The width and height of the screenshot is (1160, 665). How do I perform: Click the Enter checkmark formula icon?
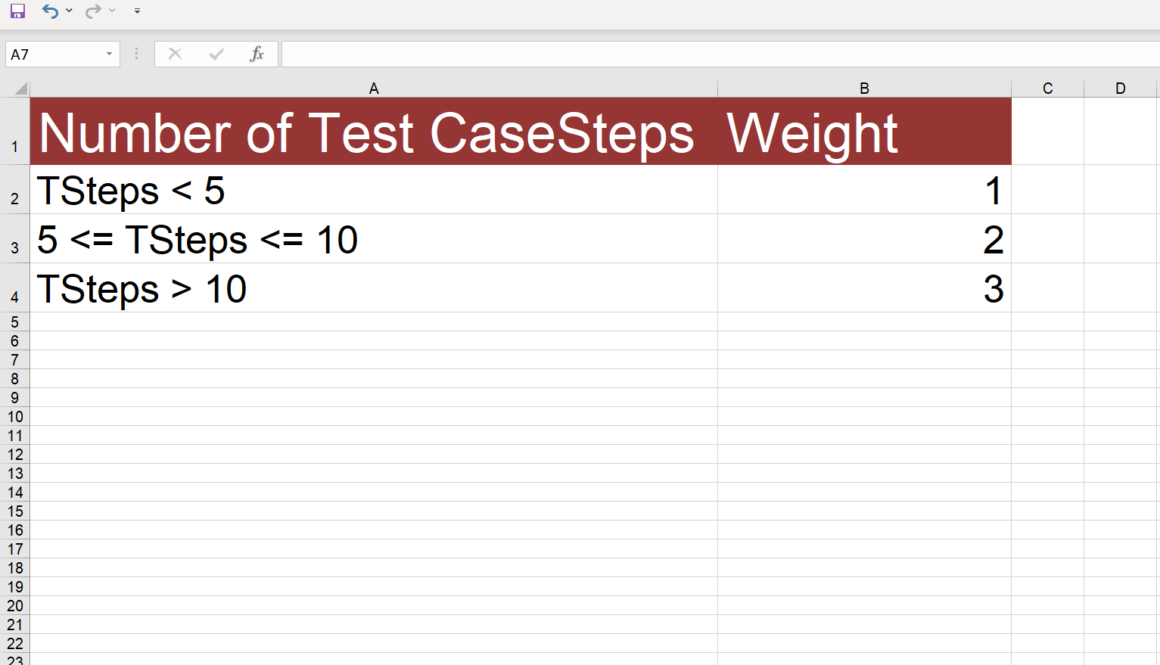coord(216,54)
